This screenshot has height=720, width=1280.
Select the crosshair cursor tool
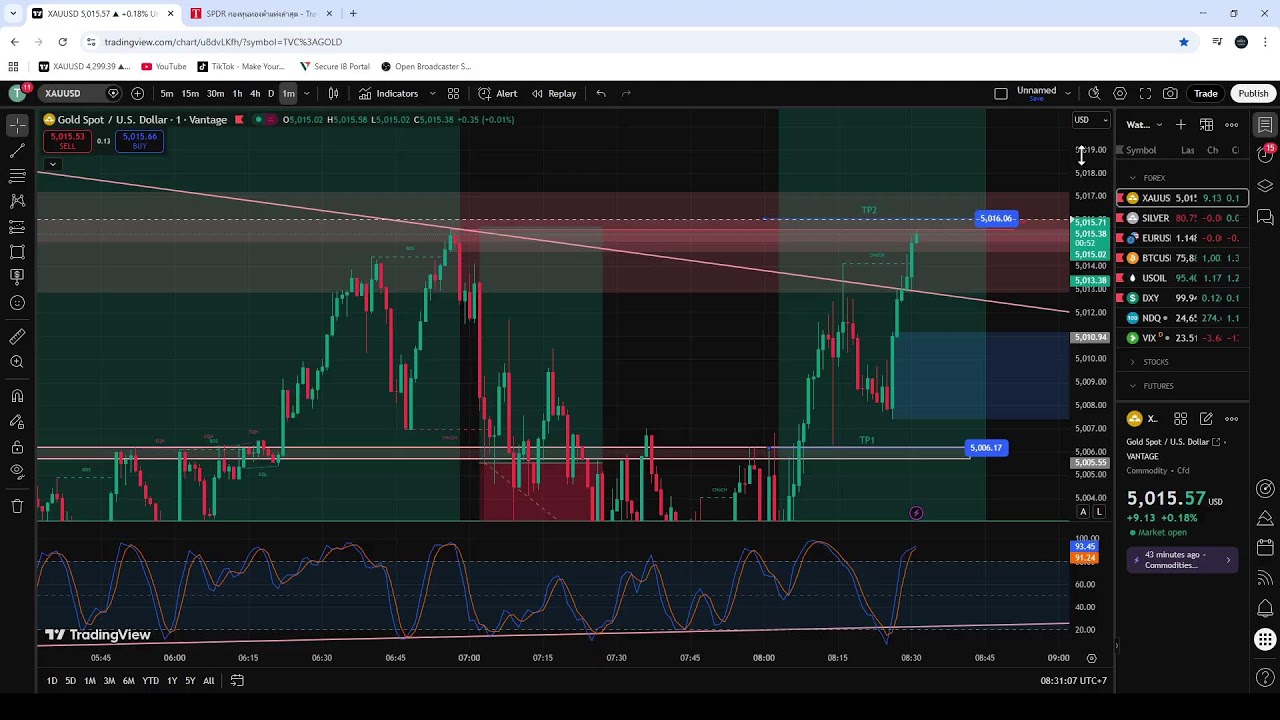(x=17, y=125)
